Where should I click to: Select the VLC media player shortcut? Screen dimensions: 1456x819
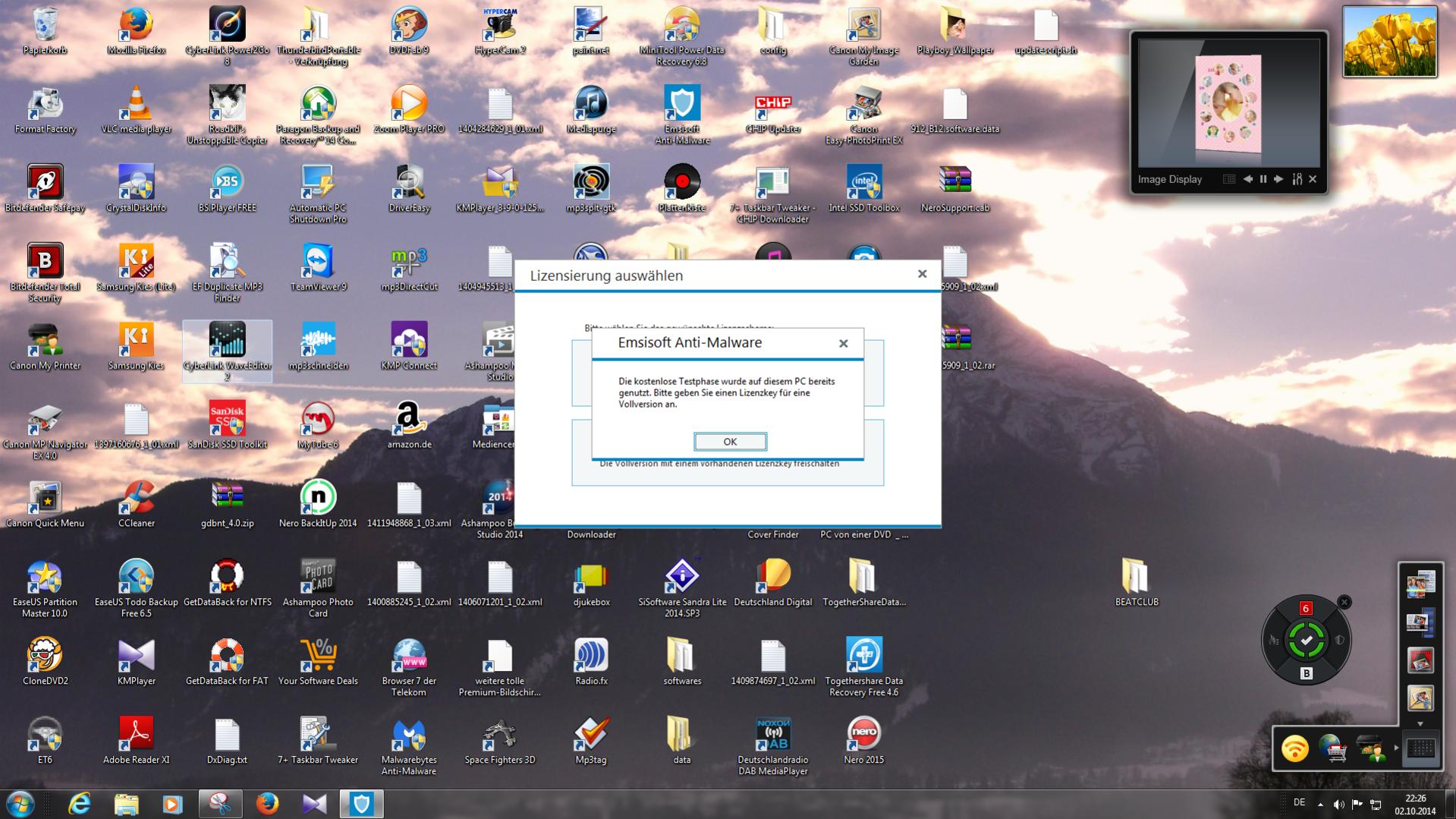tap(137, 110)
